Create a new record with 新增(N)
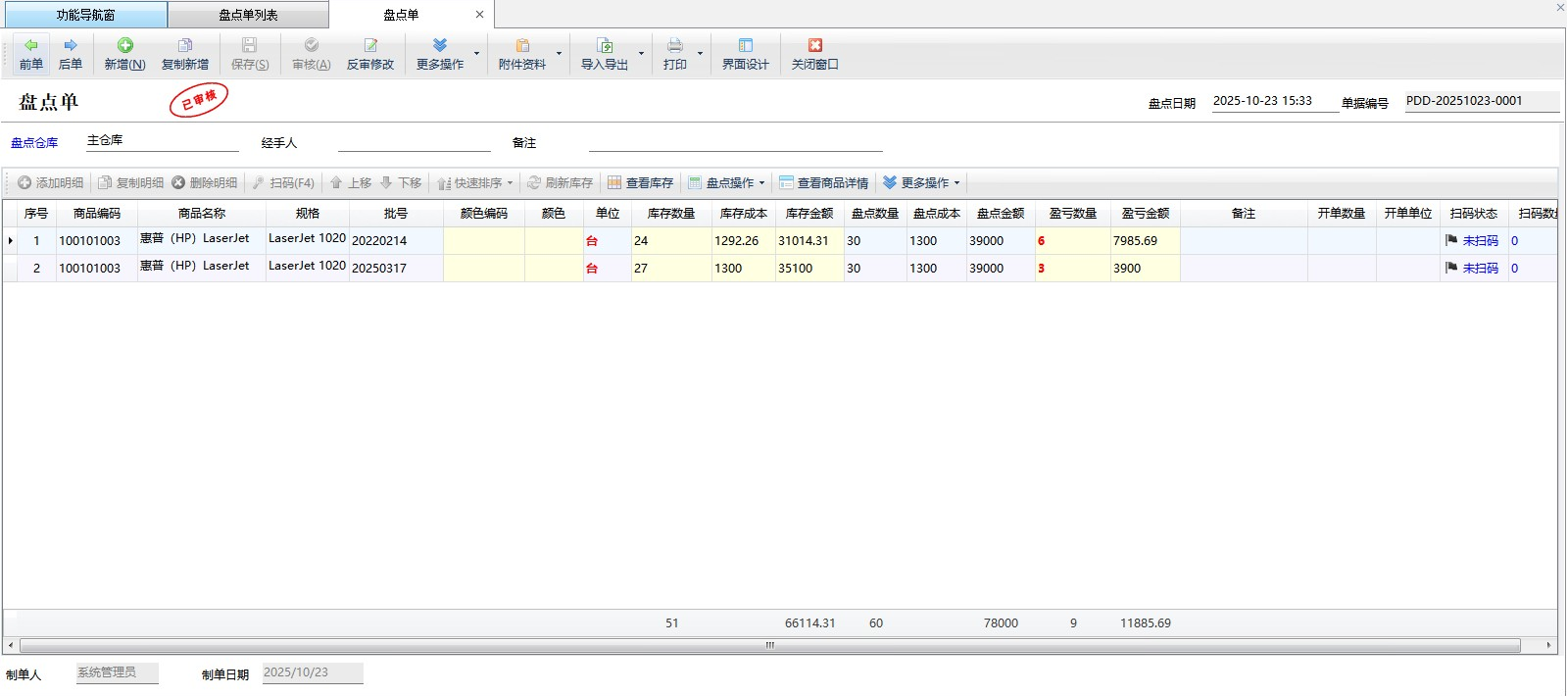1568x696 pixels. pos(124,54)
